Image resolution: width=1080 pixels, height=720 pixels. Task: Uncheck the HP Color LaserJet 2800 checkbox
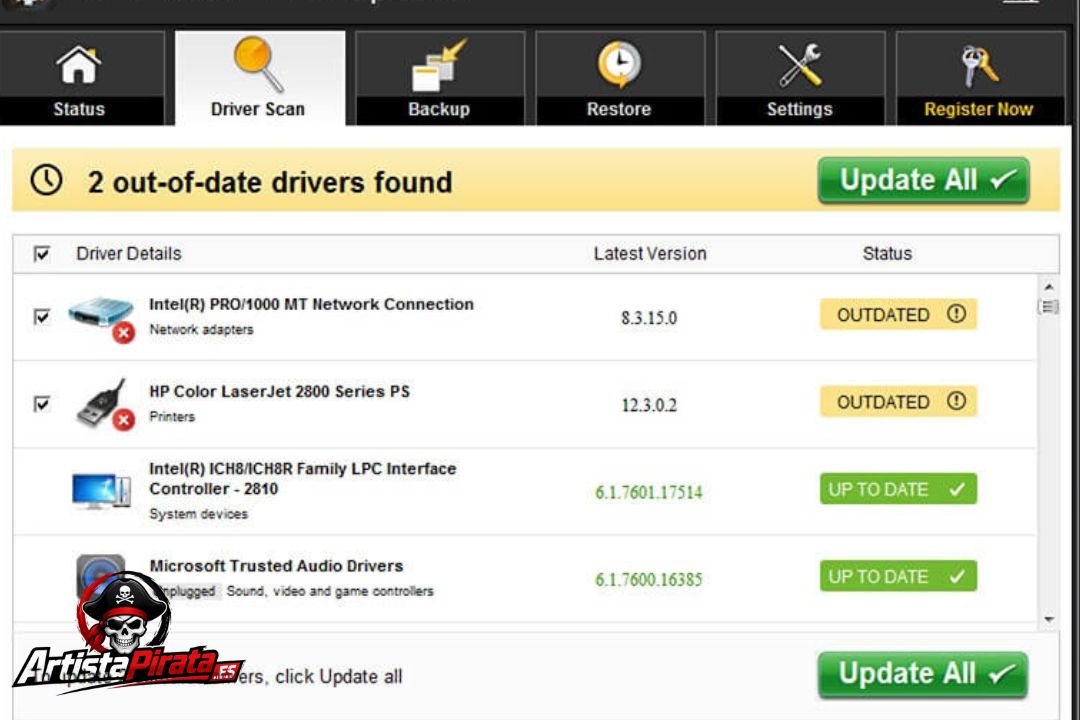(41, 403)
